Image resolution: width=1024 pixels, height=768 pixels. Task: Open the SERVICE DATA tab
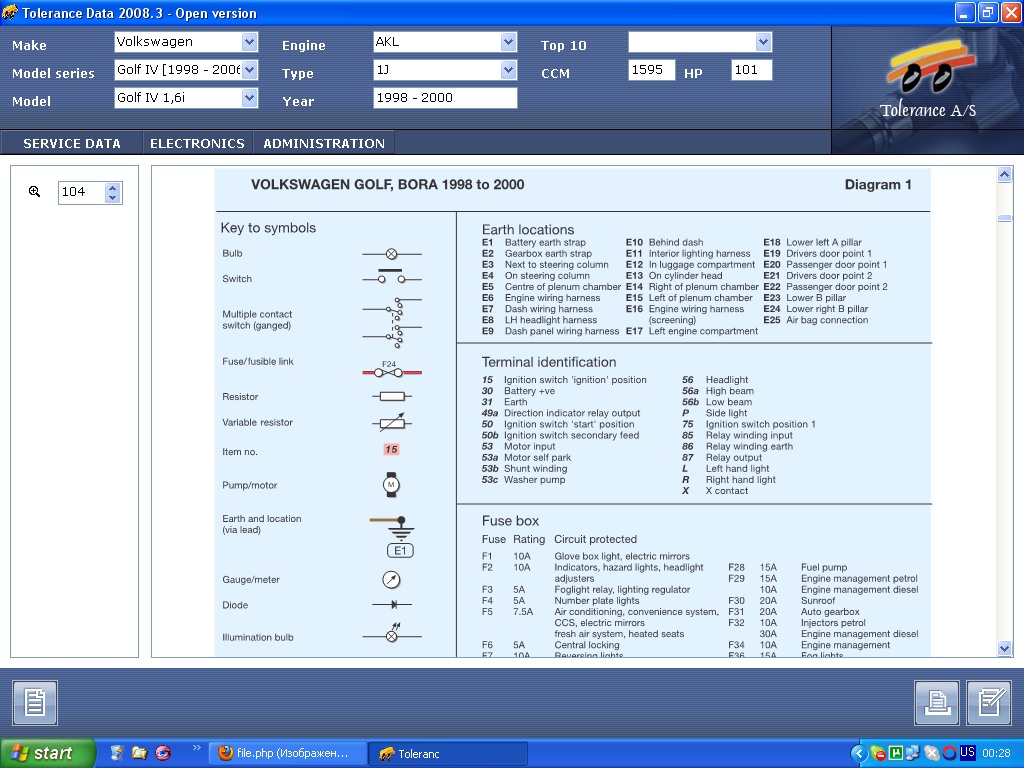pos(72,143)
